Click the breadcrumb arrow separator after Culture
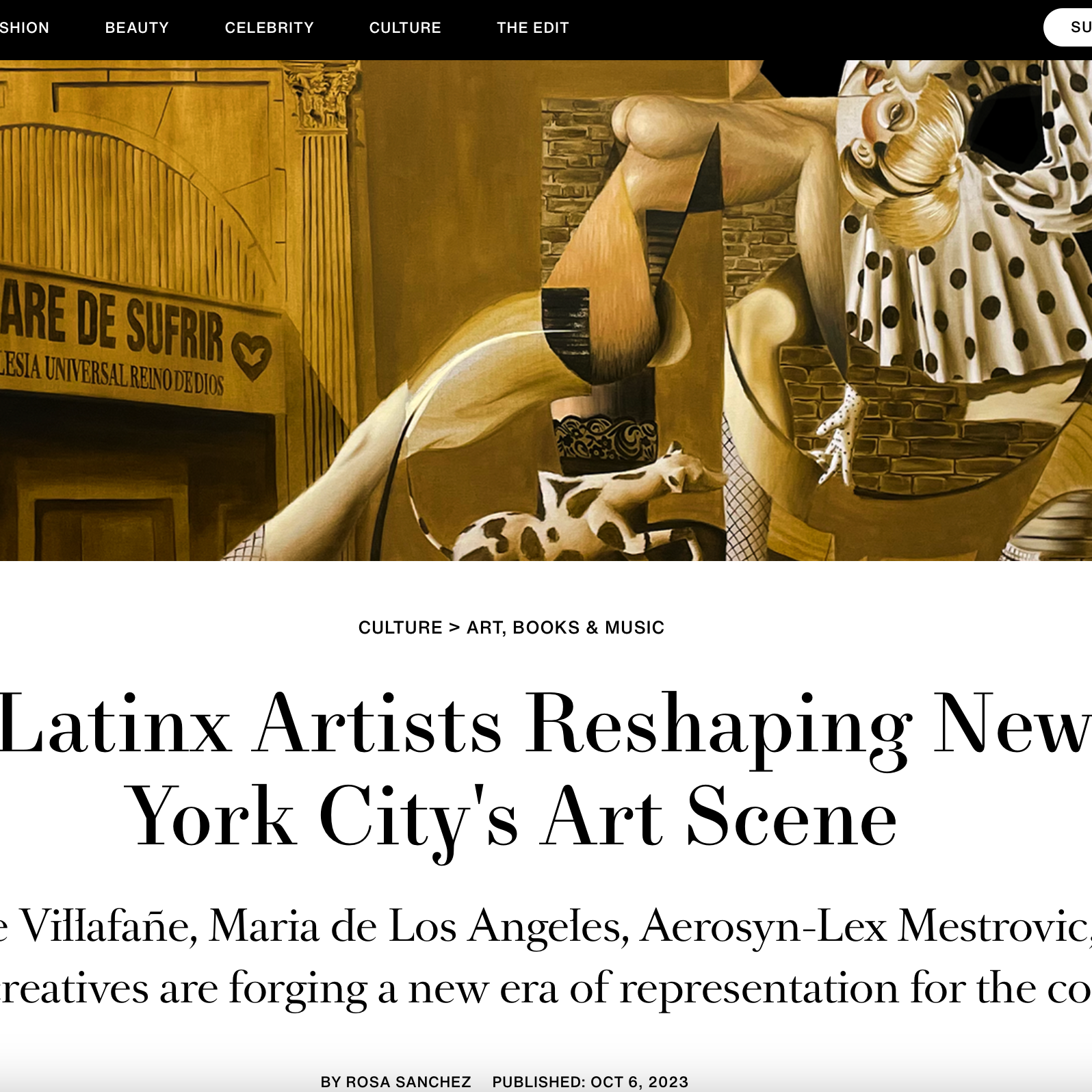 pyautogui.click(x=454, y=627)
